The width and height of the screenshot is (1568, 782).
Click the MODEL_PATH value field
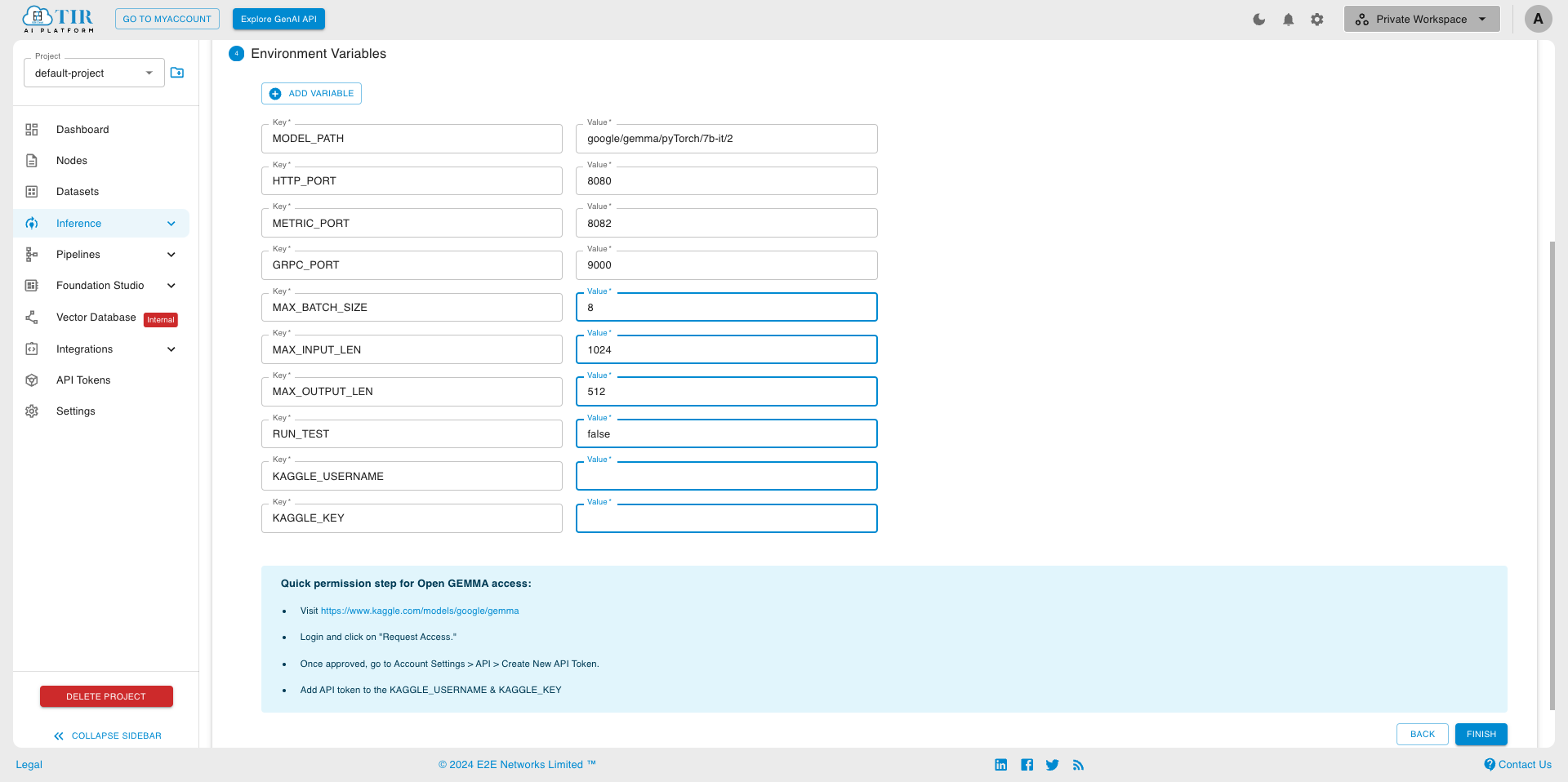click(727, 139)
